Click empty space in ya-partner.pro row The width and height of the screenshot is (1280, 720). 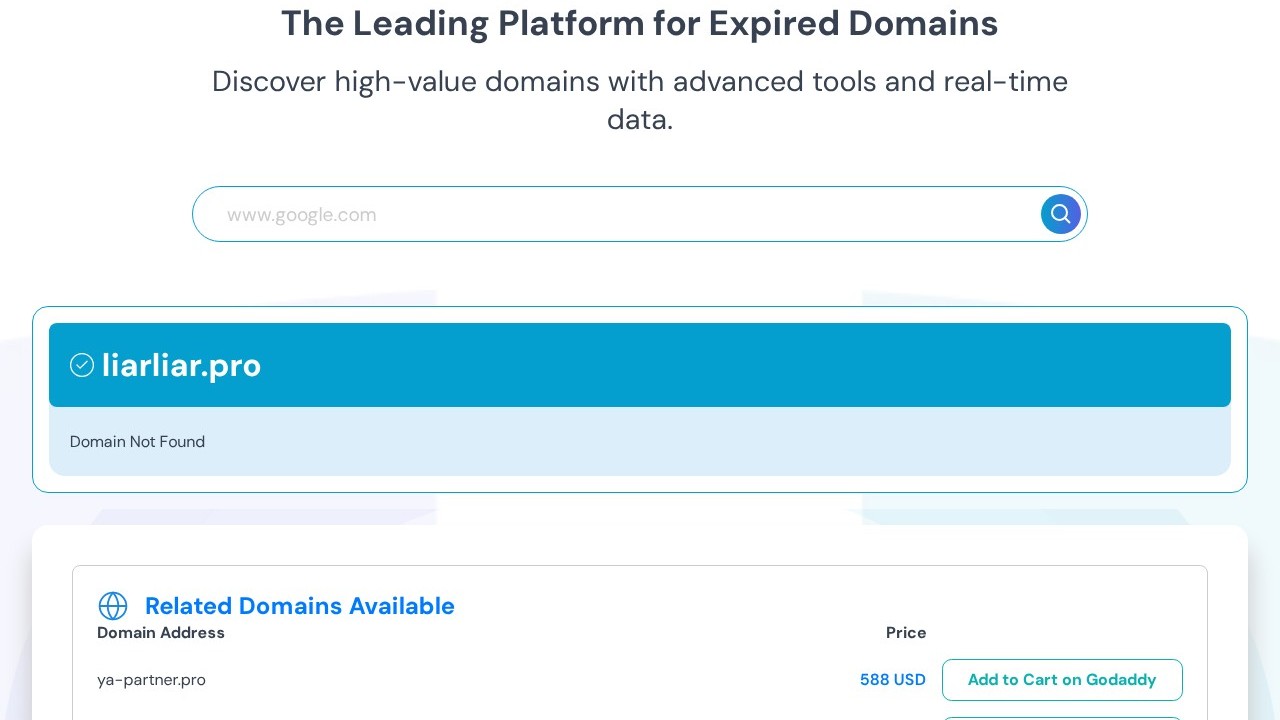point(520,680)
